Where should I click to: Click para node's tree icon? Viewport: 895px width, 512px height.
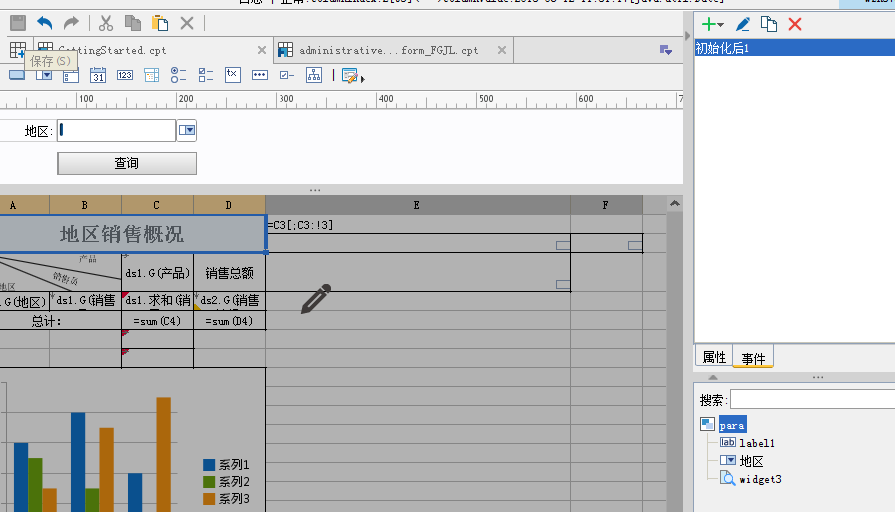click(707, 424)
